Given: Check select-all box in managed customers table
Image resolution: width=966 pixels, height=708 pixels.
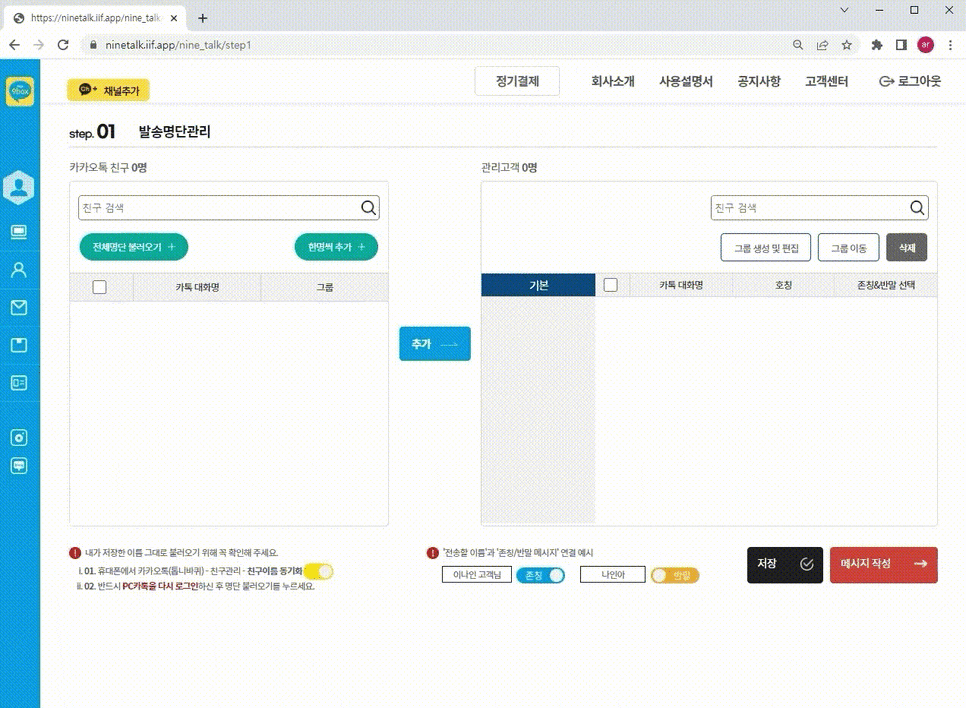Looking at the screenshot, I should pos(611,285).
